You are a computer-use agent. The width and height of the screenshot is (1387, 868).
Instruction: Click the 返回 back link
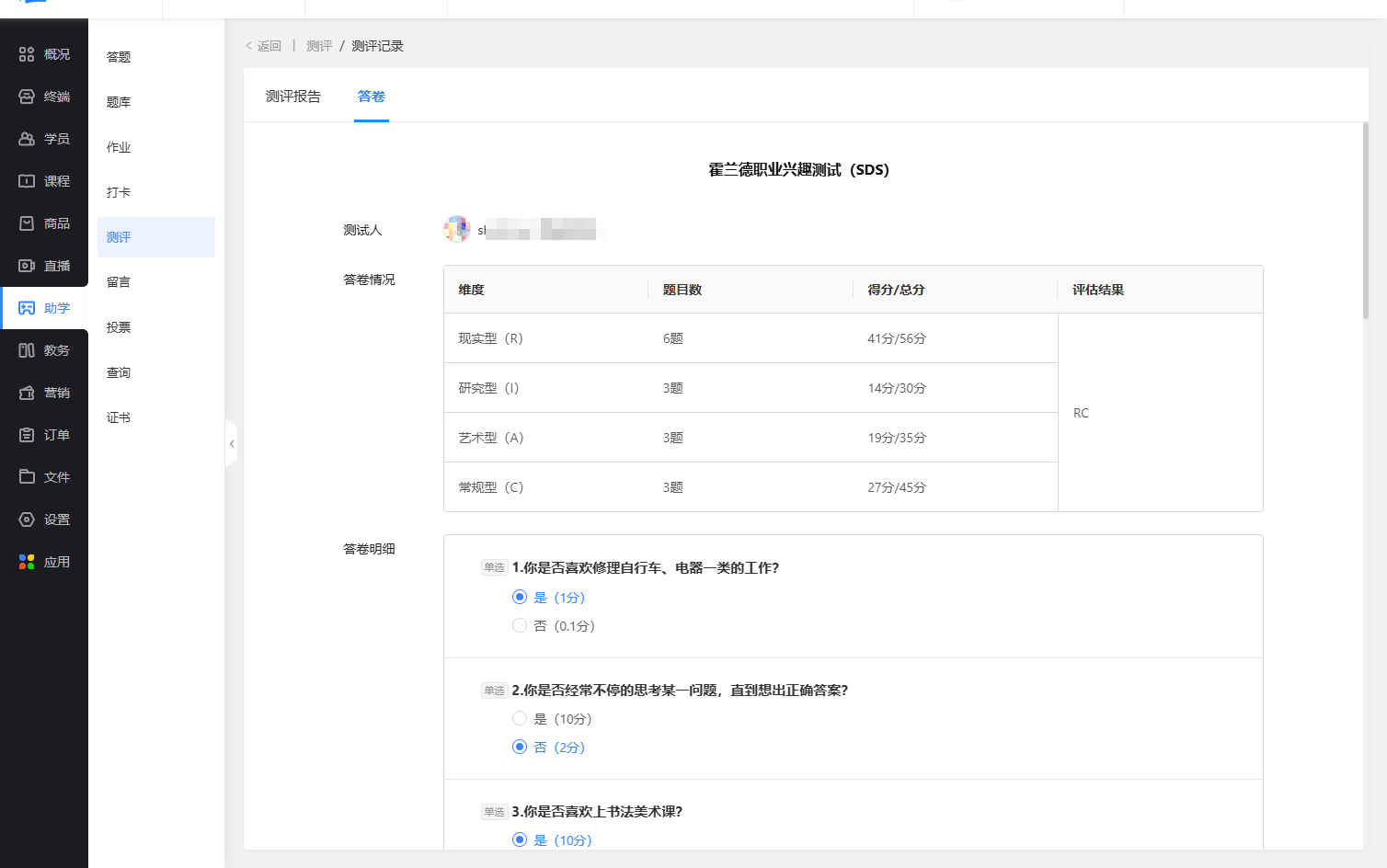(264, 46)
